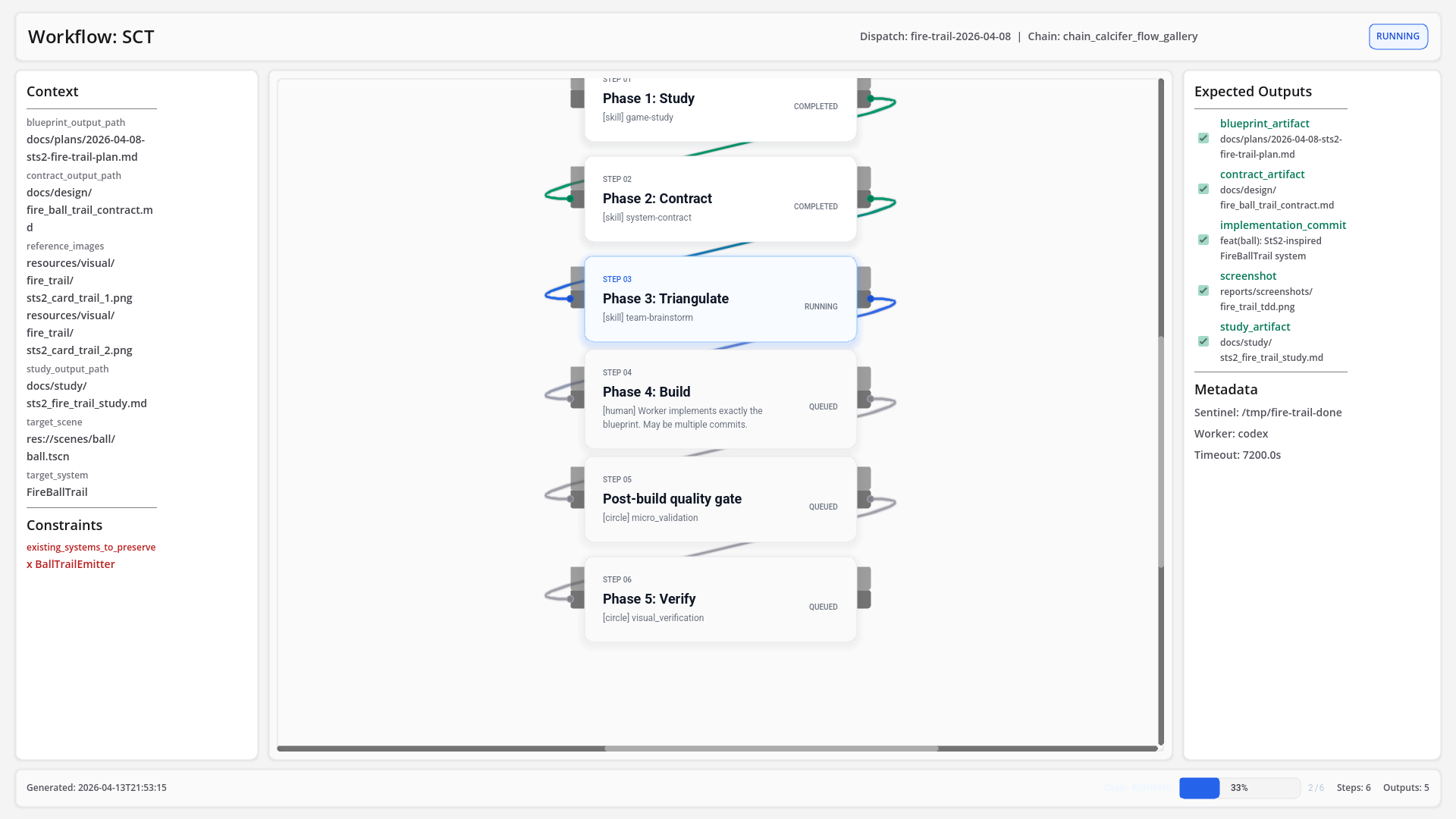Screen dimensions: 1456x819
Task: Click the 33% progress bar
Action: (x=1240, y=788)
